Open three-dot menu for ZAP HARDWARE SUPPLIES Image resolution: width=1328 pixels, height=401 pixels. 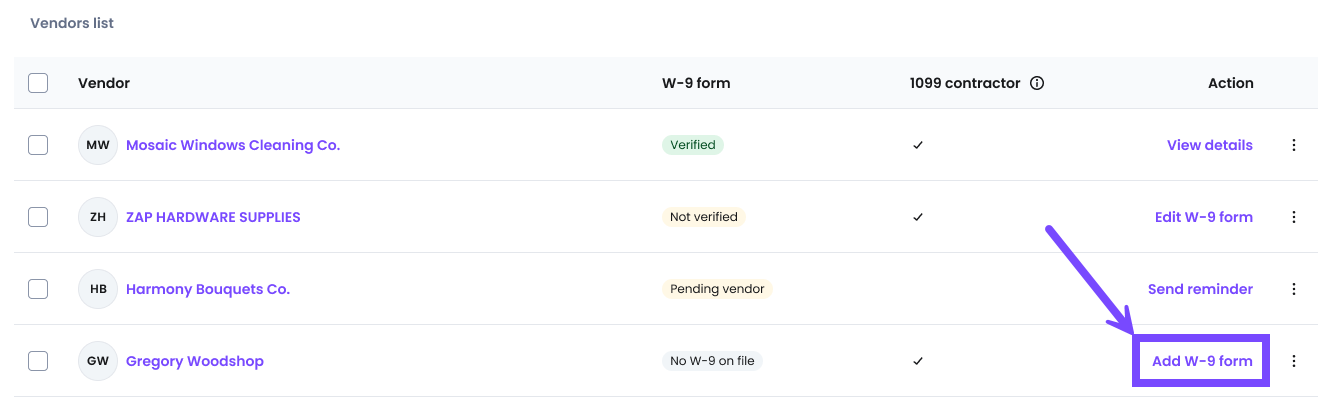pyautogui.click(x=1294, y=217)
